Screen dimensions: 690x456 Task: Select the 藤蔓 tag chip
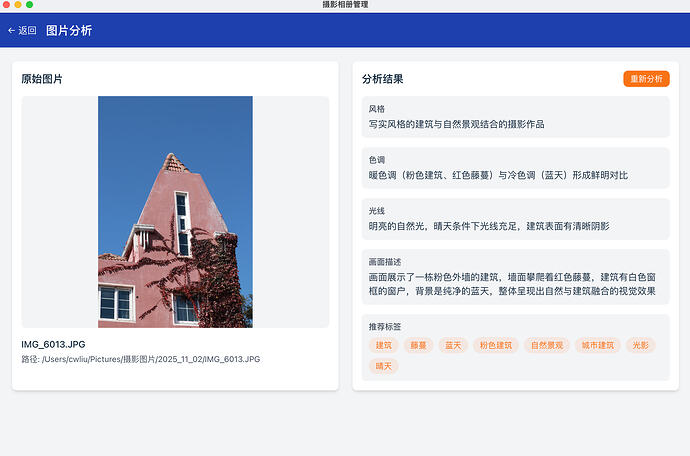pos(418,345)
